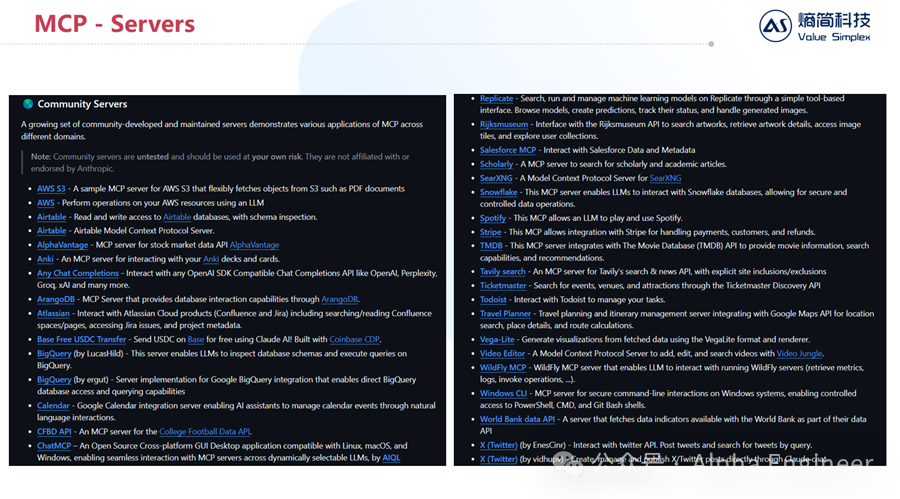Open the Calendar server link
This screenshot has width=900, height=499.
pyautogui.click(x=53, y=406)
